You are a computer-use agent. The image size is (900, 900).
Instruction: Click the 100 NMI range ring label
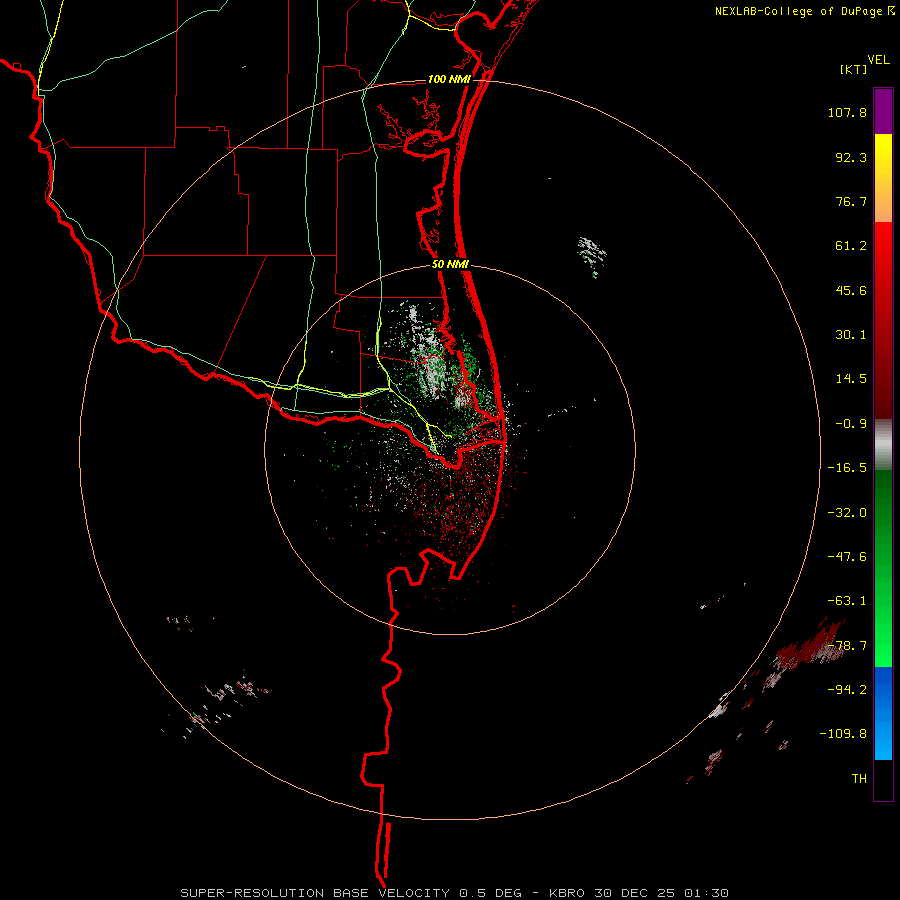tap(449, 79)
